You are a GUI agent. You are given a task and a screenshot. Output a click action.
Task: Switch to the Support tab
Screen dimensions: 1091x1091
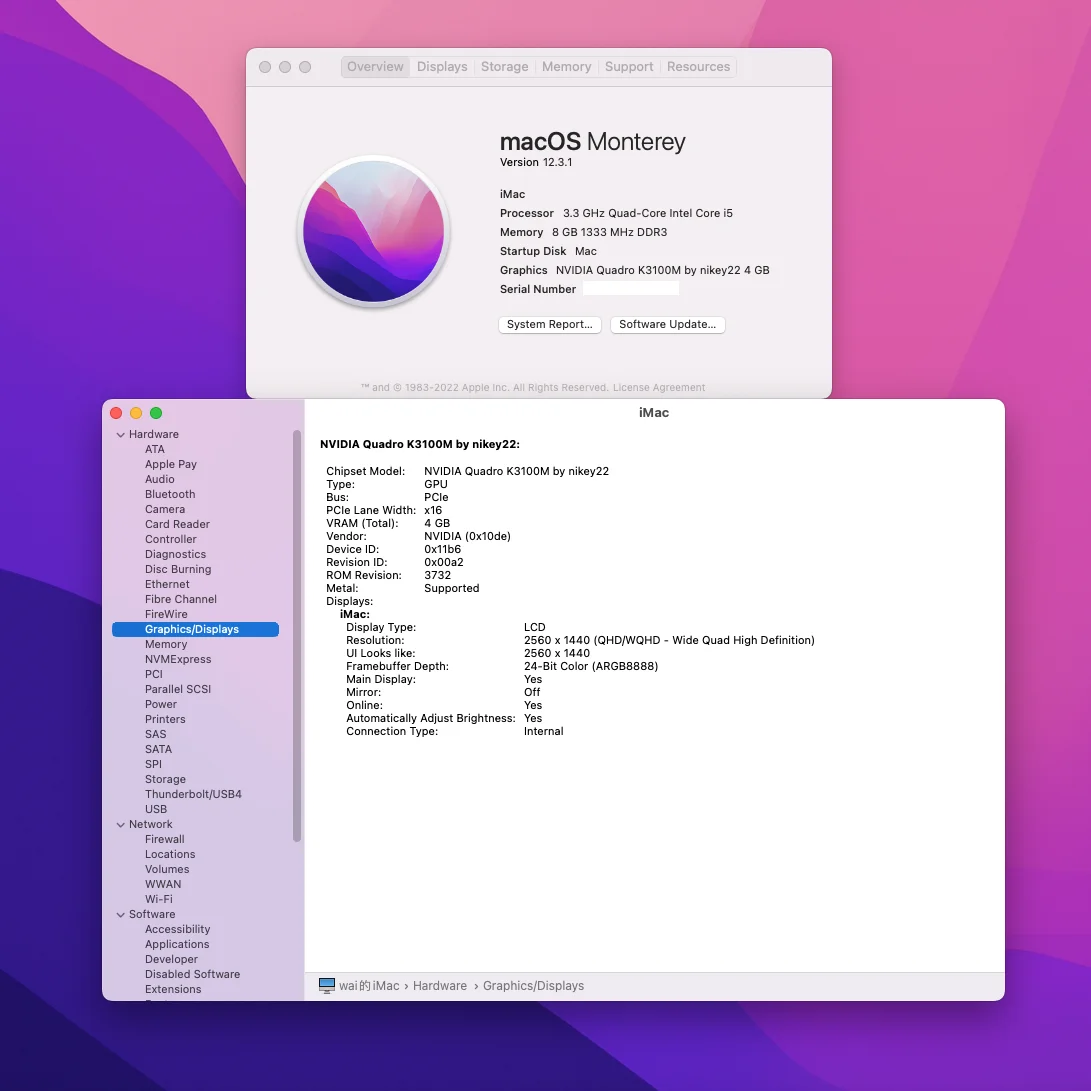(629, 67)
